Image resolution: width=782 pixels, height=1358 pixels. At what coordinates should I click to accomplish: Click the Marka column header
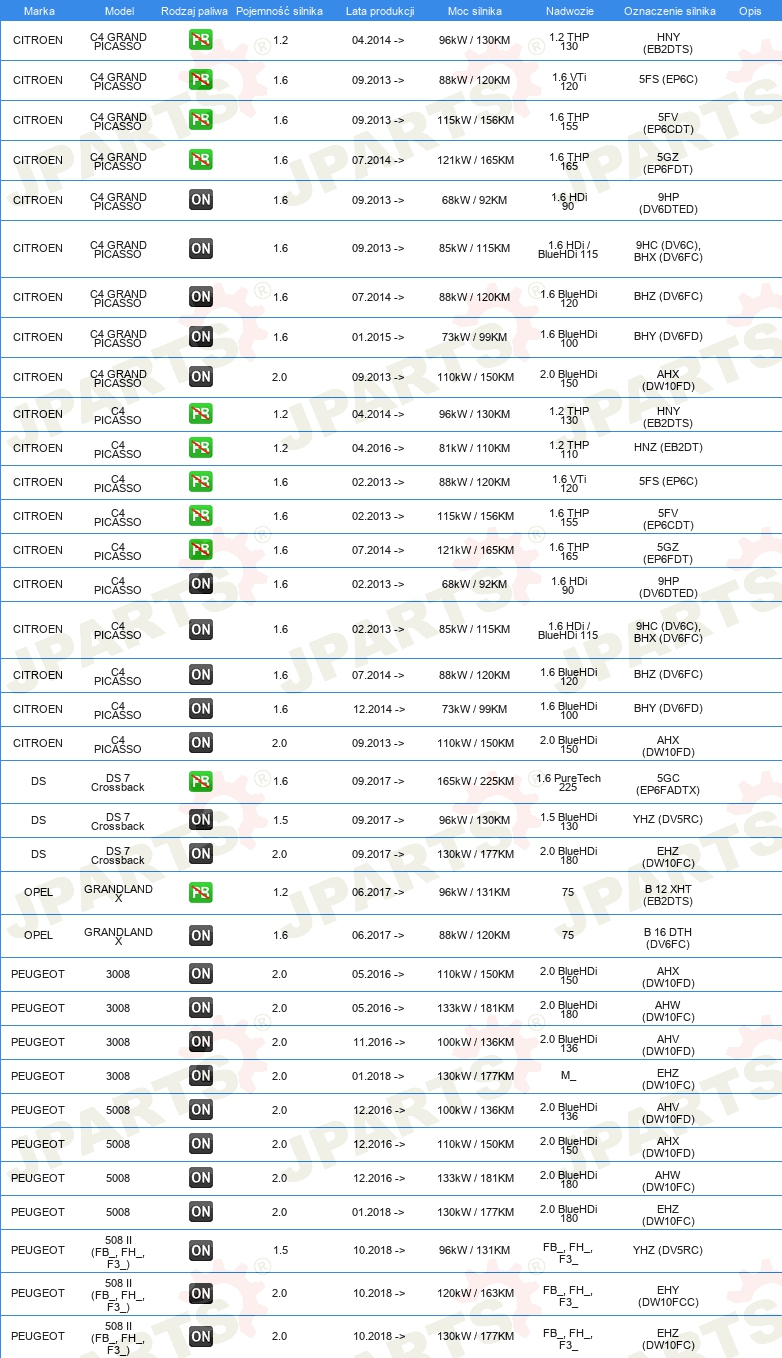[39, 10]
